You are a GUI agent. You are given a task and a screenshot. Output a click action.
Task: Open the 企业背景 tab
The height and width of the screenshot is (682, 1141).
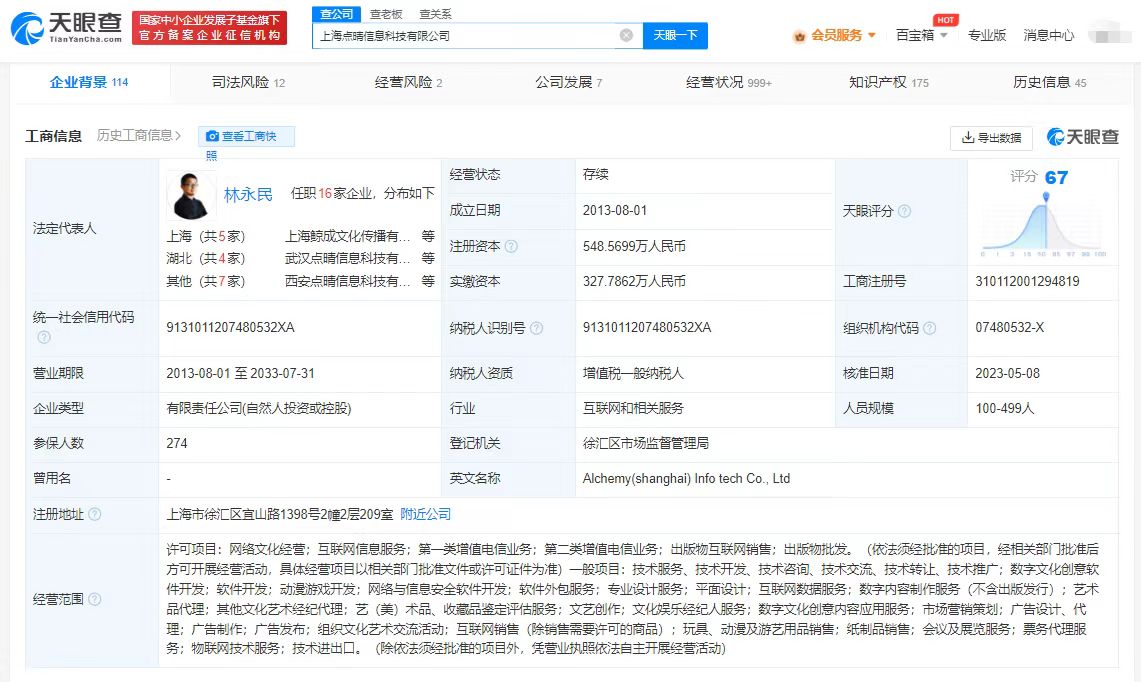coord(89,82)
